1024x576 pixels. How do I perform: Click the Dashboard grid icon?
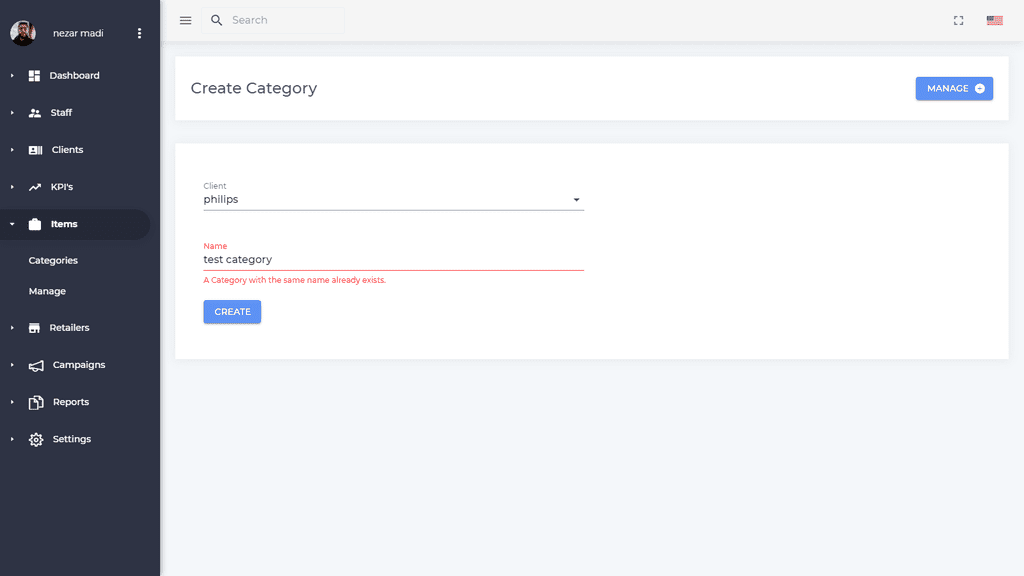click(35, 76)
